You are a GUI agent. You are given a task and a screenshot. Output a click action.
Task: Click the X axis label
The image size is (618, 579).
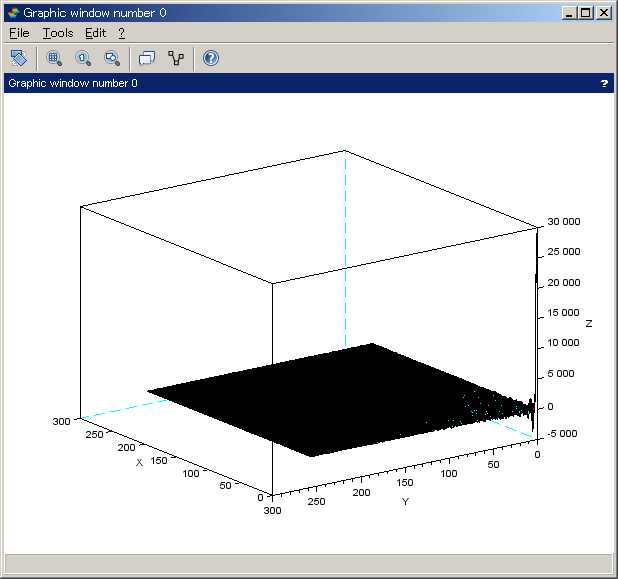tap(139, 462)
